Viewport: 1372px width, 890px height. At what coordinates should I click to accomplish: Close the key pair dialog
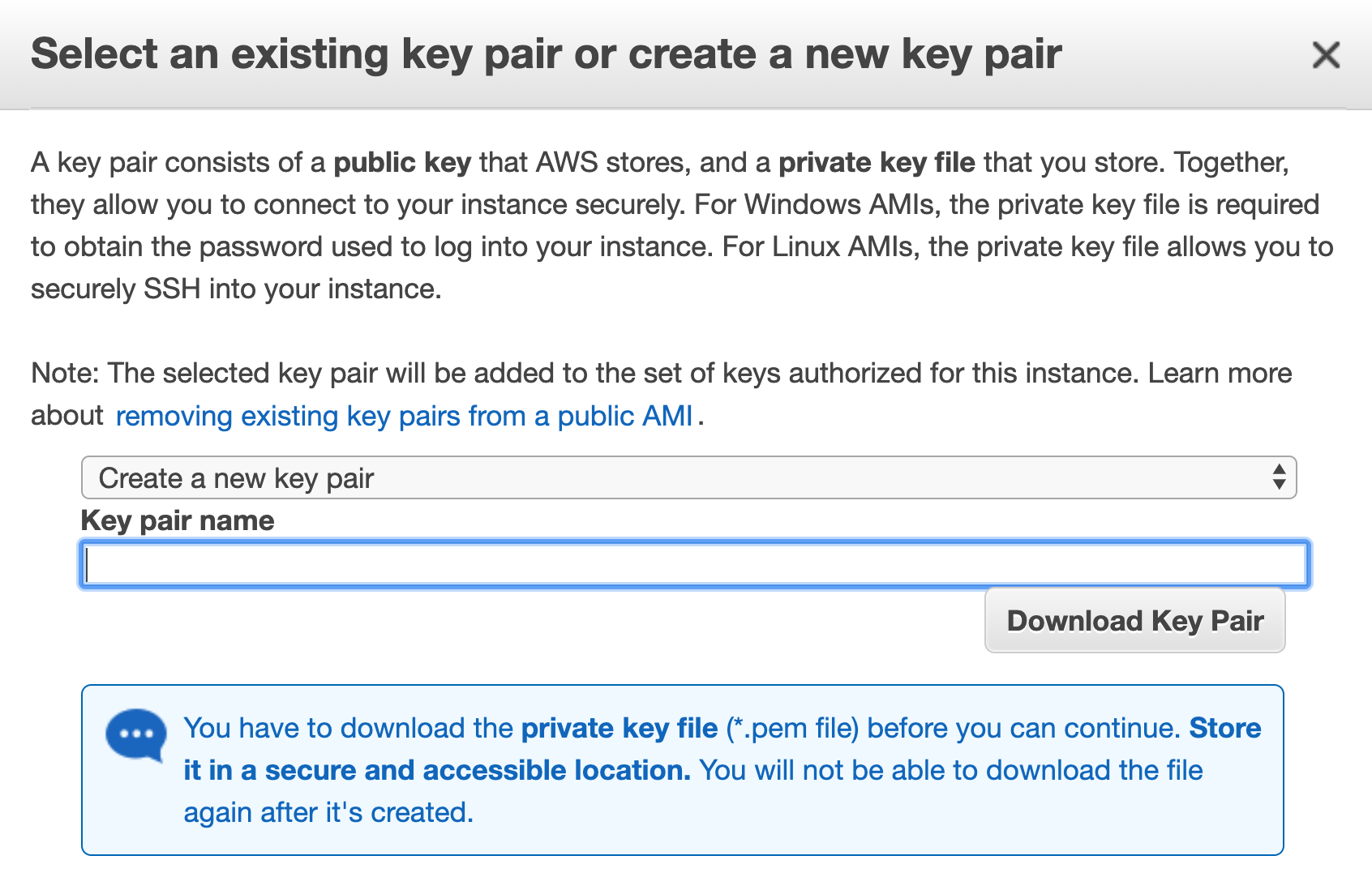point(1326,55)
